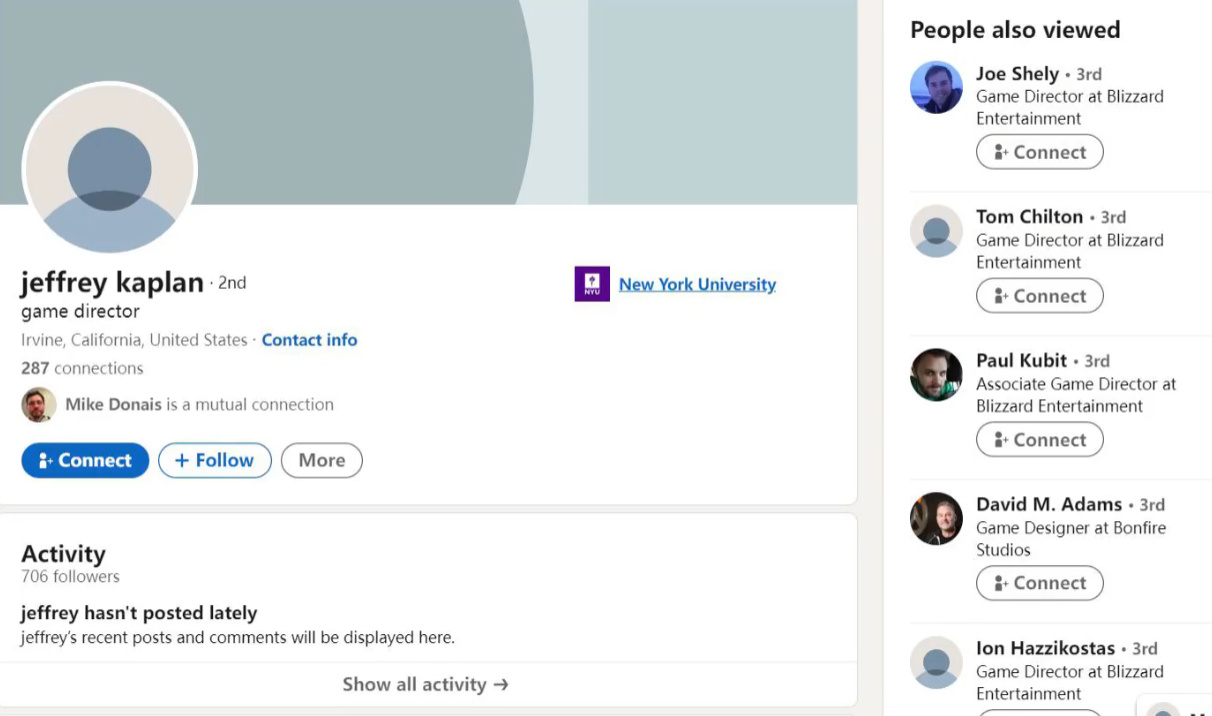Connect with David M. Adams
The width and height of the screenshot is (1212, 716).
pyautogui.click(x=1040, y=583)
